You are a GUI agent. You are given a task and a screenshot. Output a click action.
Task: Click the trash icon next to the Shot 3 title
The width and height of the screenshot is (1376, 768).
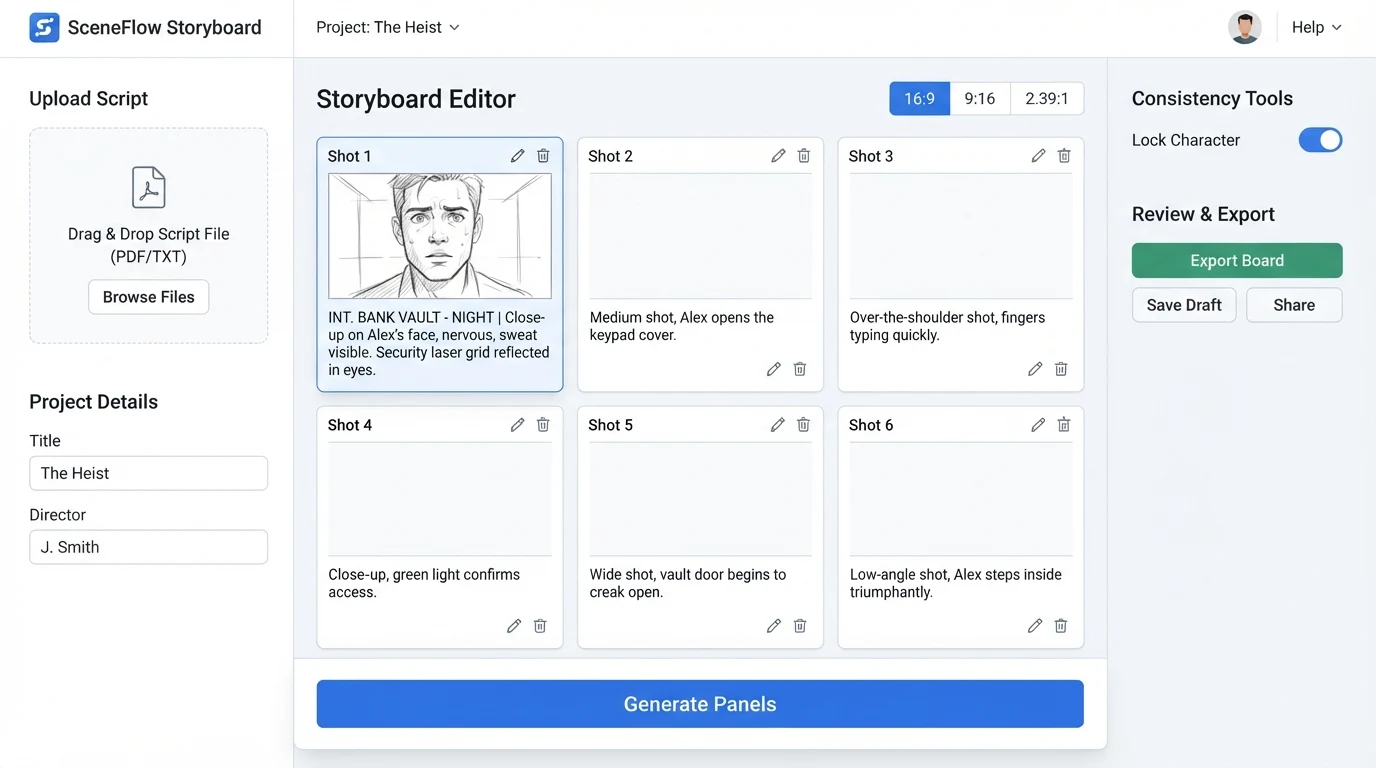[1064, 156]
